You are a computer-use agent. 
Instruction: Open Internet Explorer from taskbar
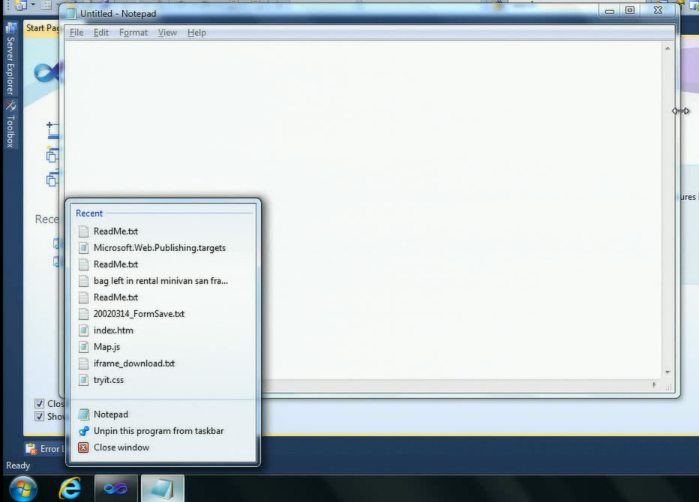pyautogui.click(x=70, y=489)
